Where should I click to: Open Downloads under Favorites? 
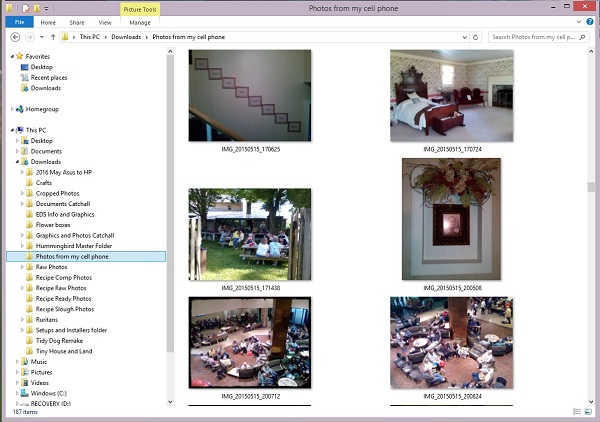46,88
